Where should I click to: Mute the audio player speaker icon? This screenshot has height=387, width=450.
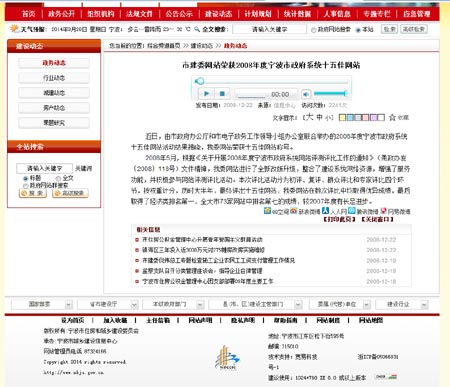[x=306, y=94]
